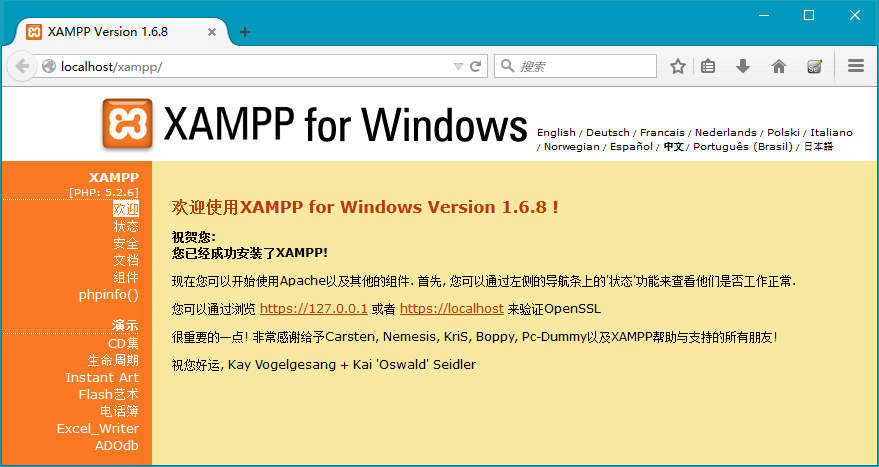Select the XAMPP Version 1.6.8 tab

pyautogui.click(x=108, y=32)
